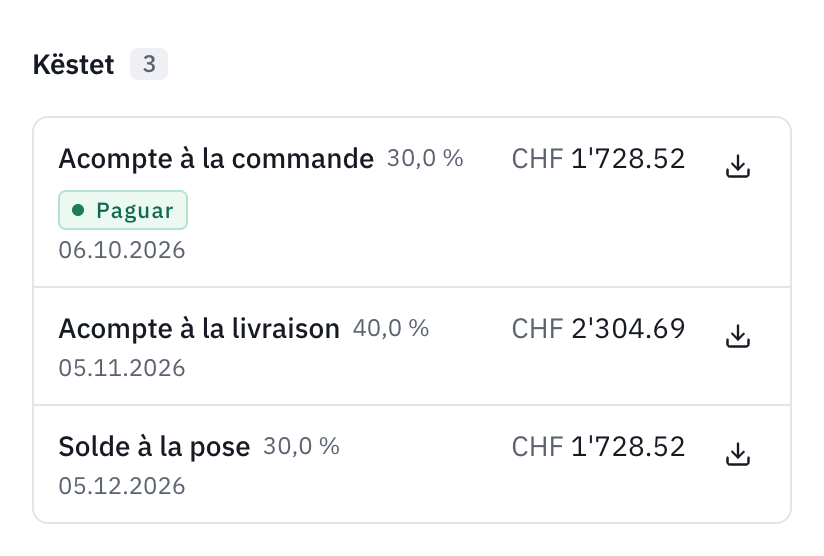Screen dimensions: 824x556
Task: Click the date 05.11.2026
Action: pos(122,368)
